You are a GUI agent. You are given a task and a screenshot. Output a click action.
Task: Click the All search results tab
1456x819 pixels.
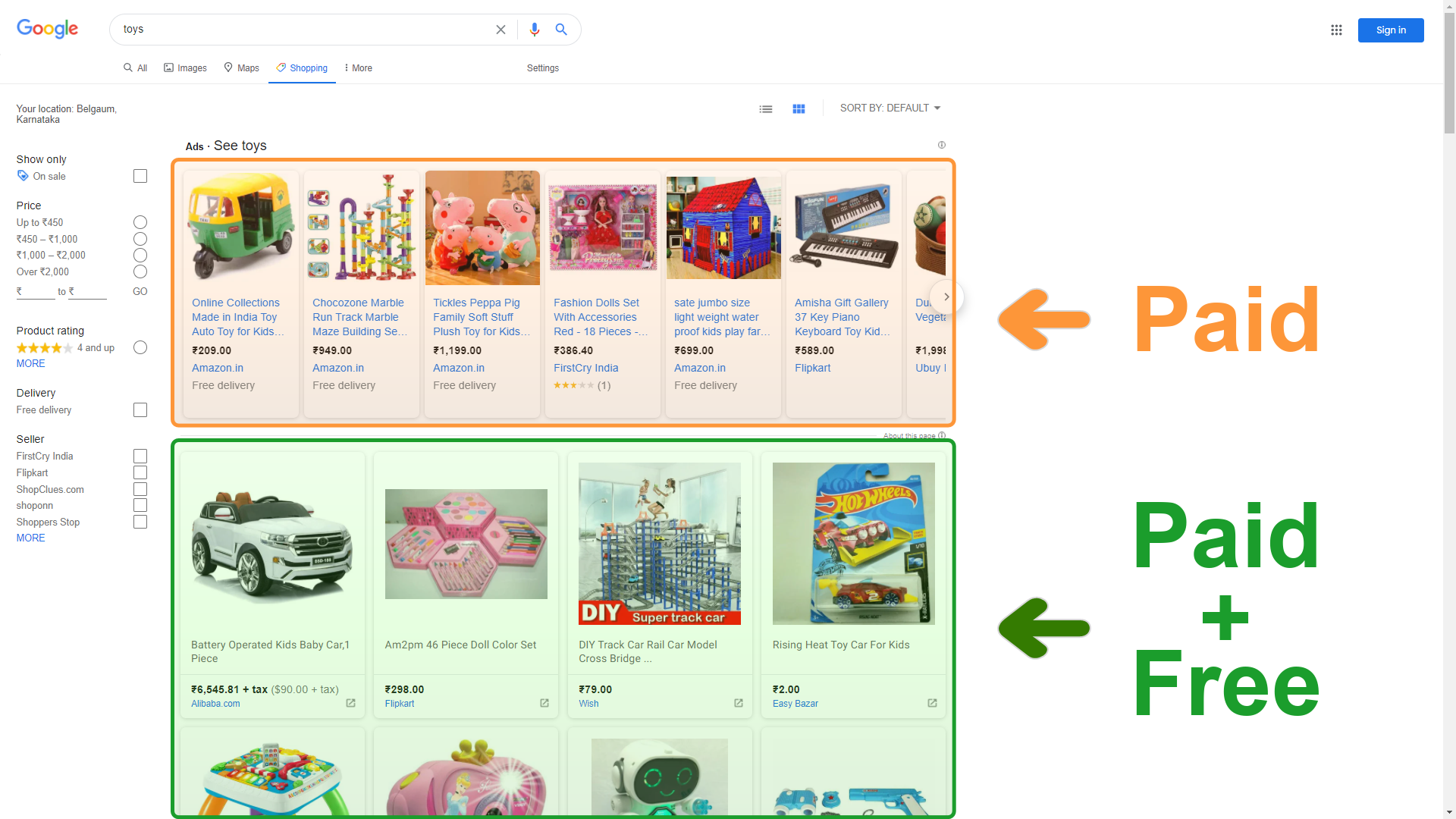135,68
